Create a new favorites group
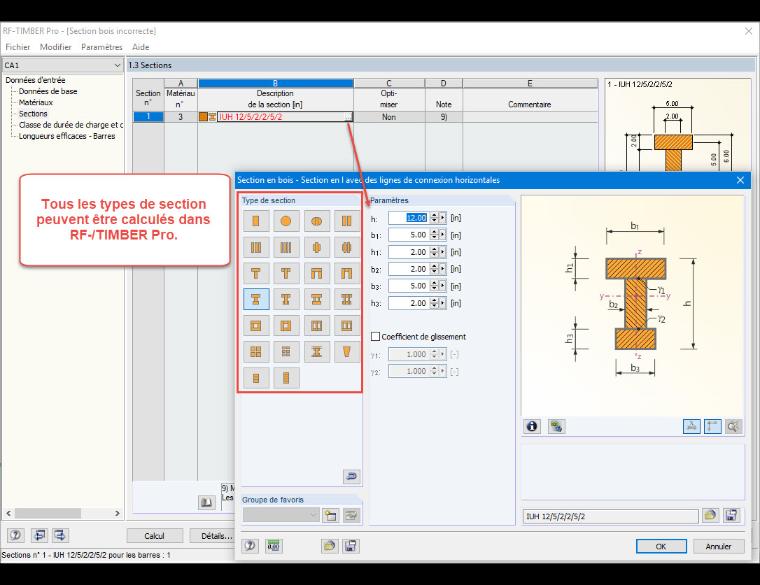The width and height of the screenshot is (760, 585). tap(331, 515)
